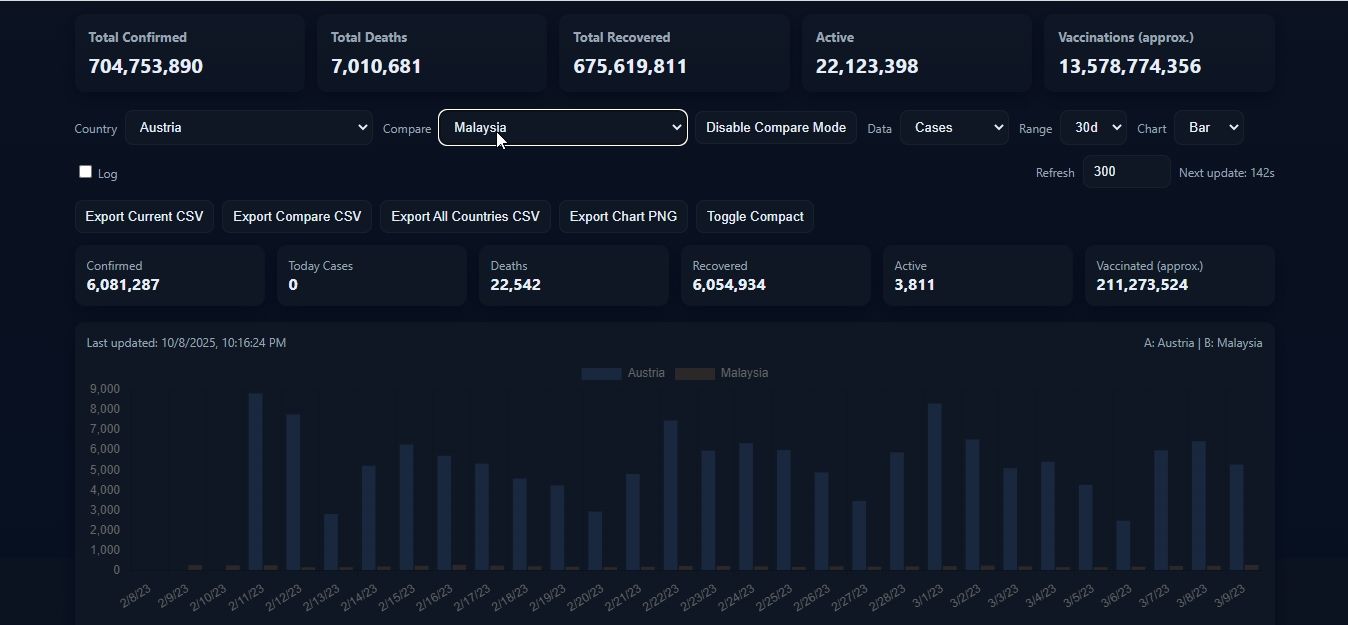
Task: Click Export Current CSV button
Action: pos(144,217)
